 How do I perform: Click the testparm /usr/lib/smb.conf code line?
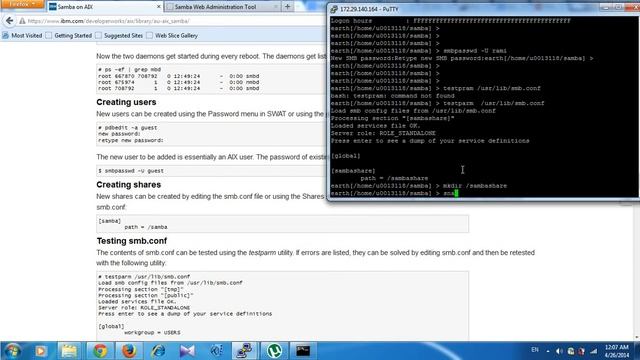[144, 277]
